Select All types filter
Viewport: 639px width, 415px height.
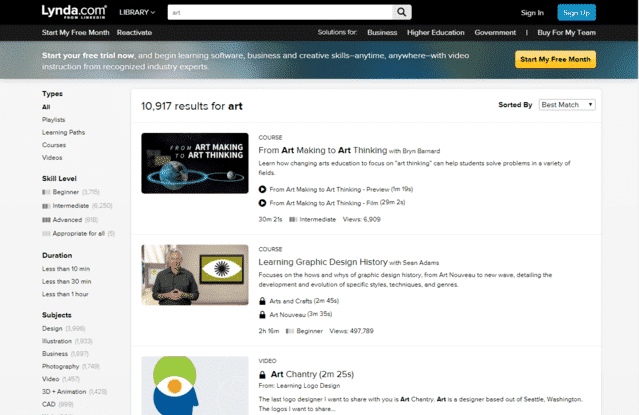pos(46,107)
